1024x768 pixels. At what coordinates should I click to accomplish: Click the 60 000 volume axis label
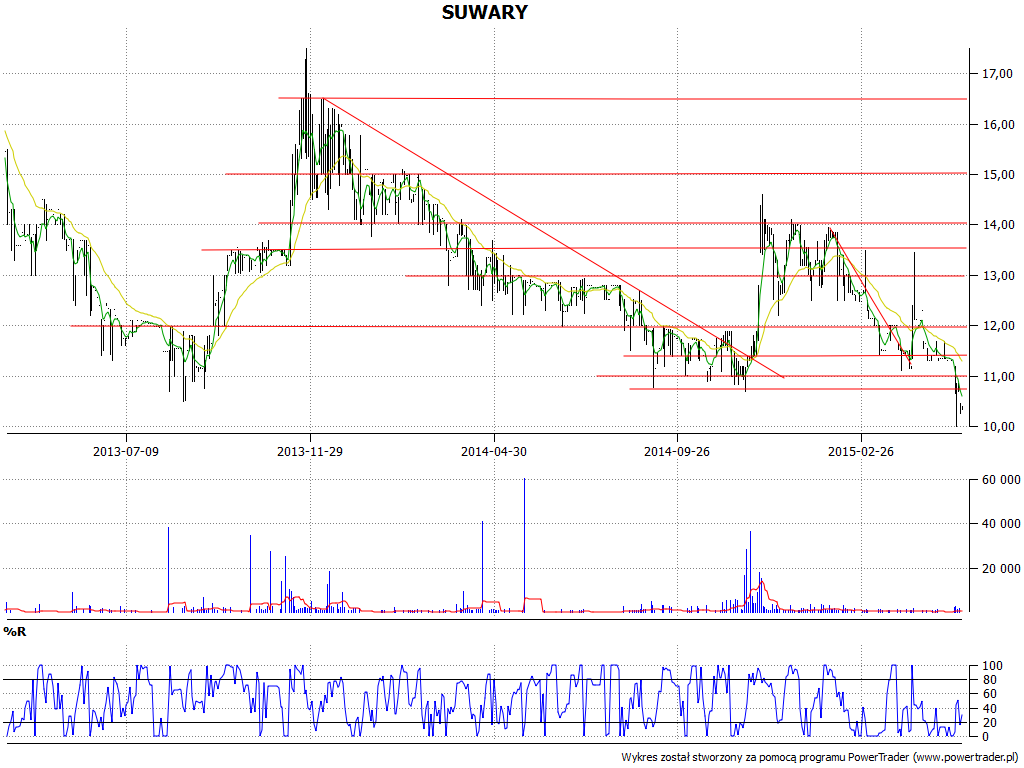click(x=1001, y=480)
